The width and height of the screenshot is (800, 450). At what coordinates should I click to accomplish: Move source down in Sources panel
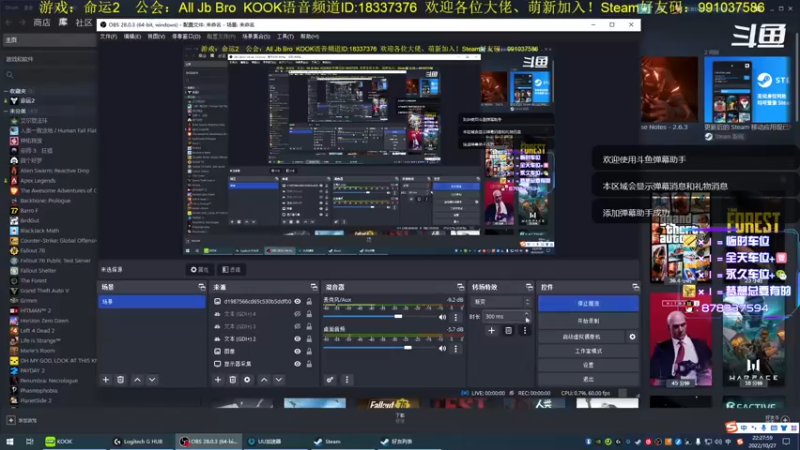coord(279,380)
